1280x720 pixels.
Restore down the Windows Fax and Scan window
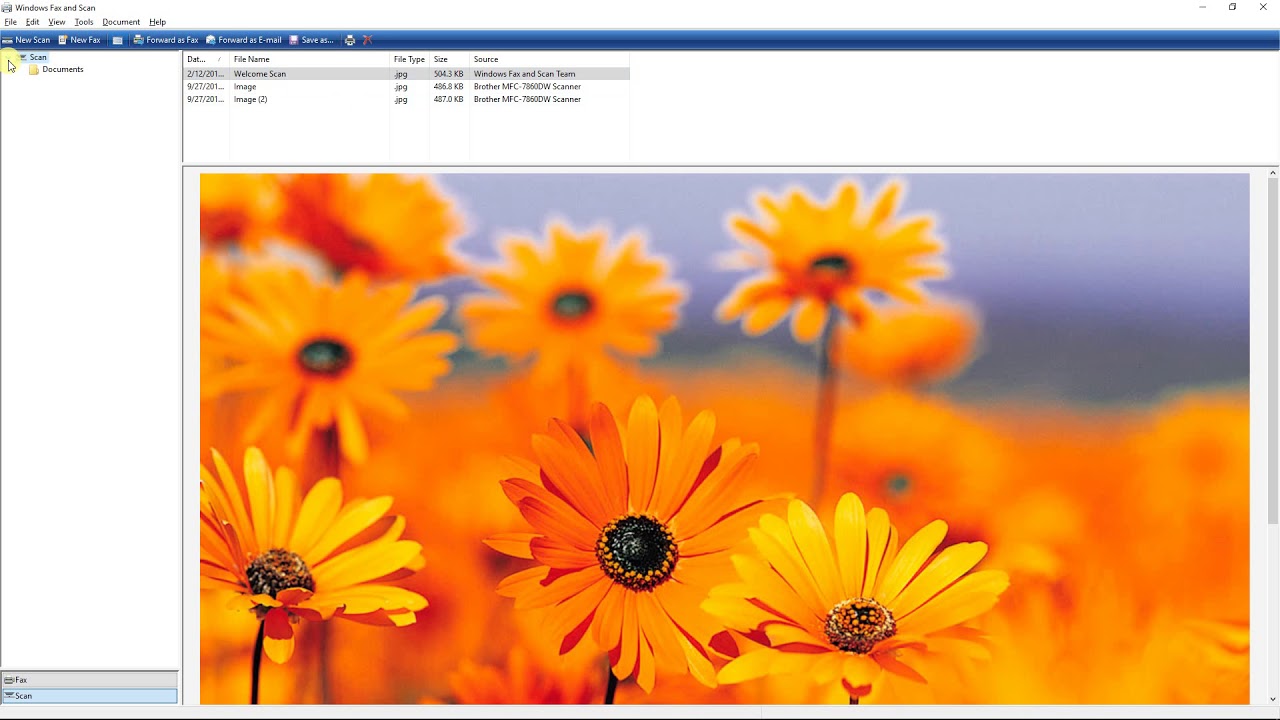(x=1233, y=7)
